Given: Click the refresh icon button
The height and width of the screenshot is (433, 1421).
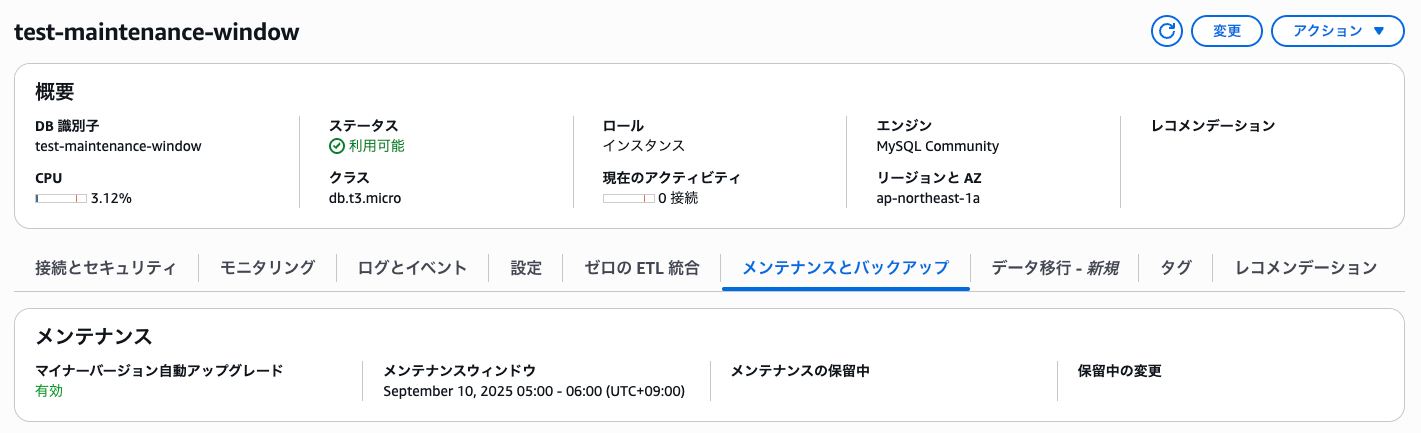Looking at the screenshot, I should pos(1166,31).
